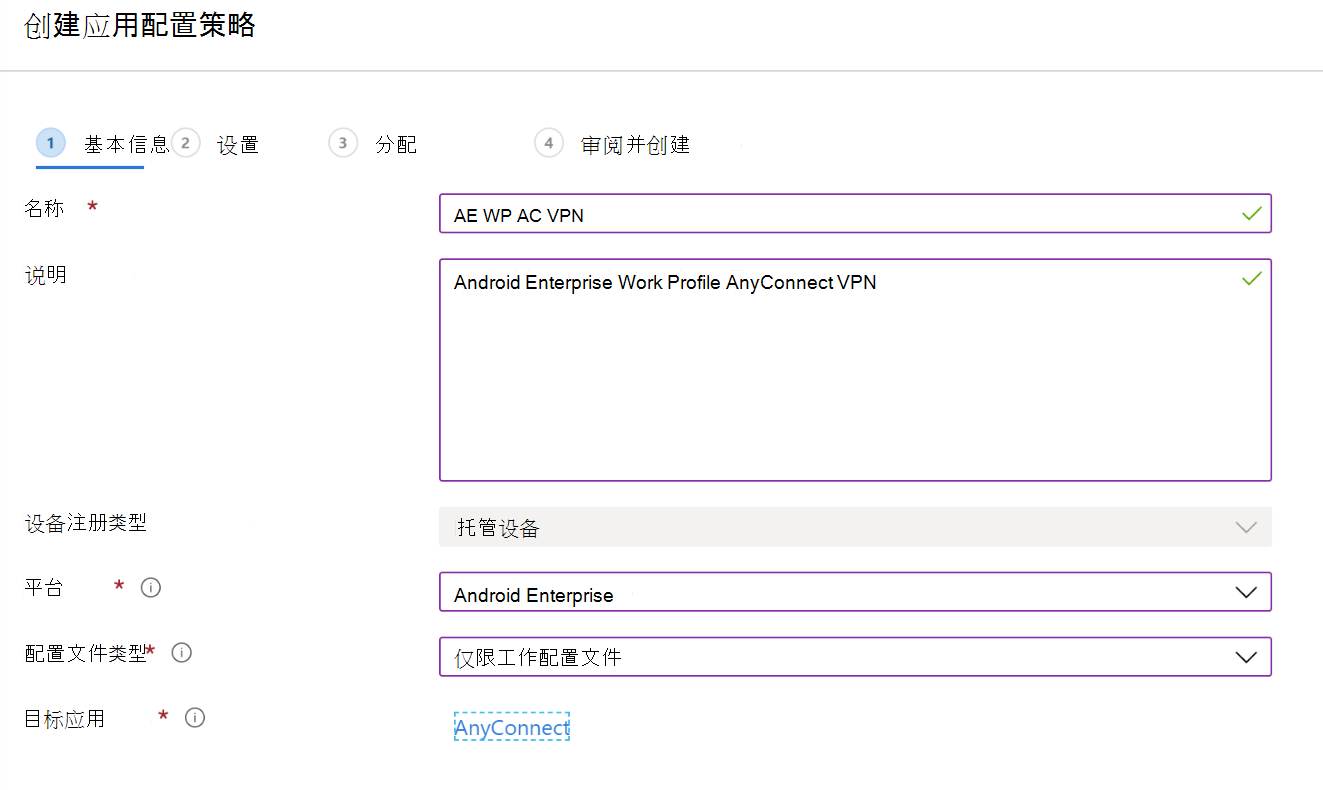Open the 审阅并创建 step tab
The image size is (1323, 790).
click(x=612, y=145)
